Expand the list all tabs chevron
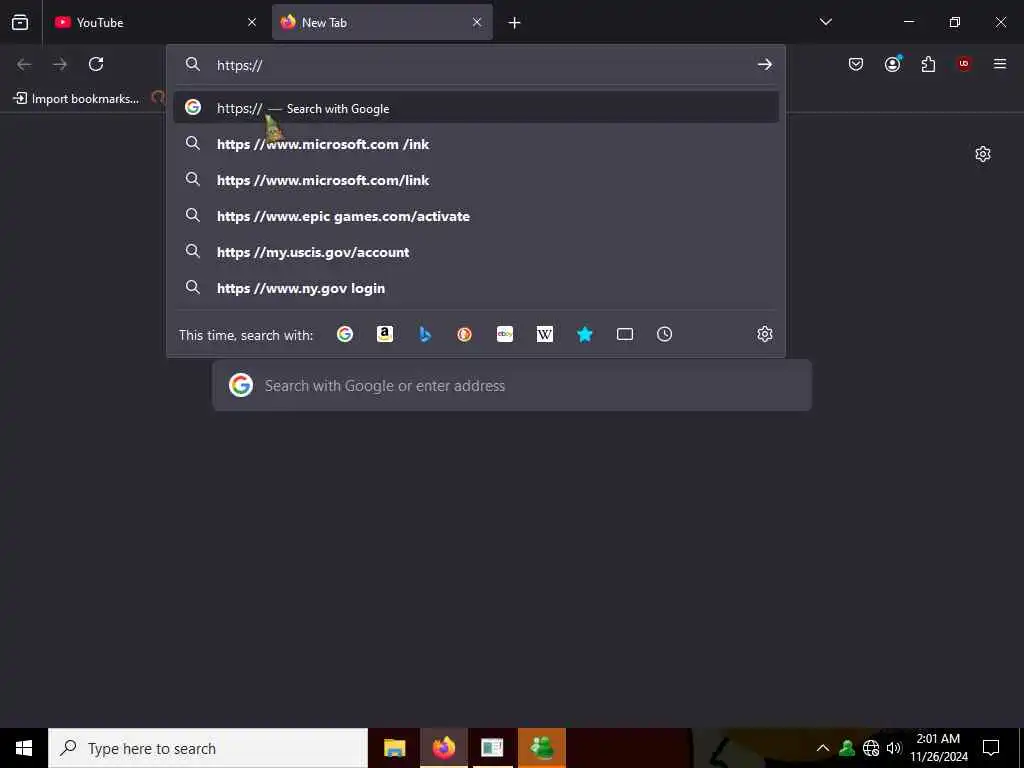 click(825, 22)
